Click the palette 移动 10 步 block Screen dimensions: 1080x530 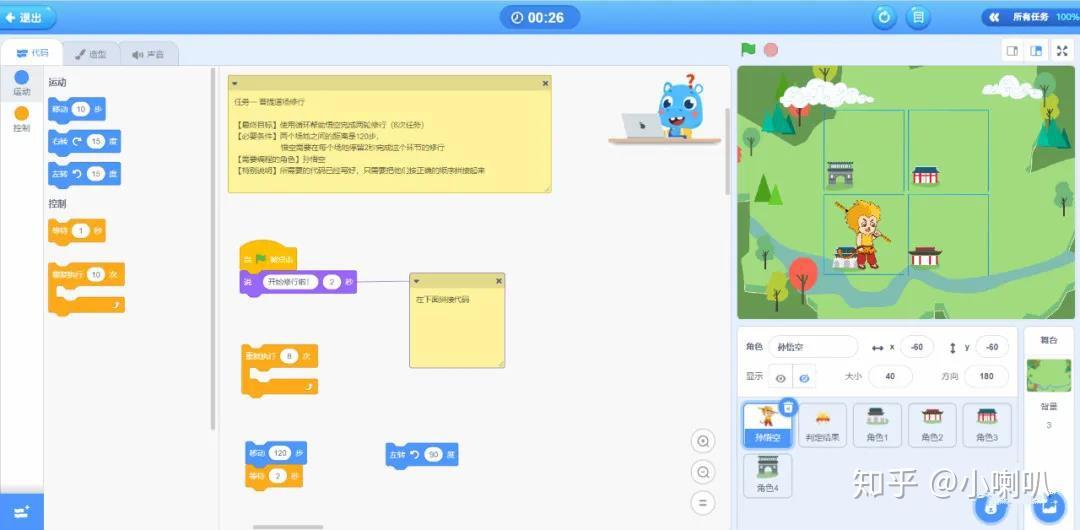pos(77,110)
